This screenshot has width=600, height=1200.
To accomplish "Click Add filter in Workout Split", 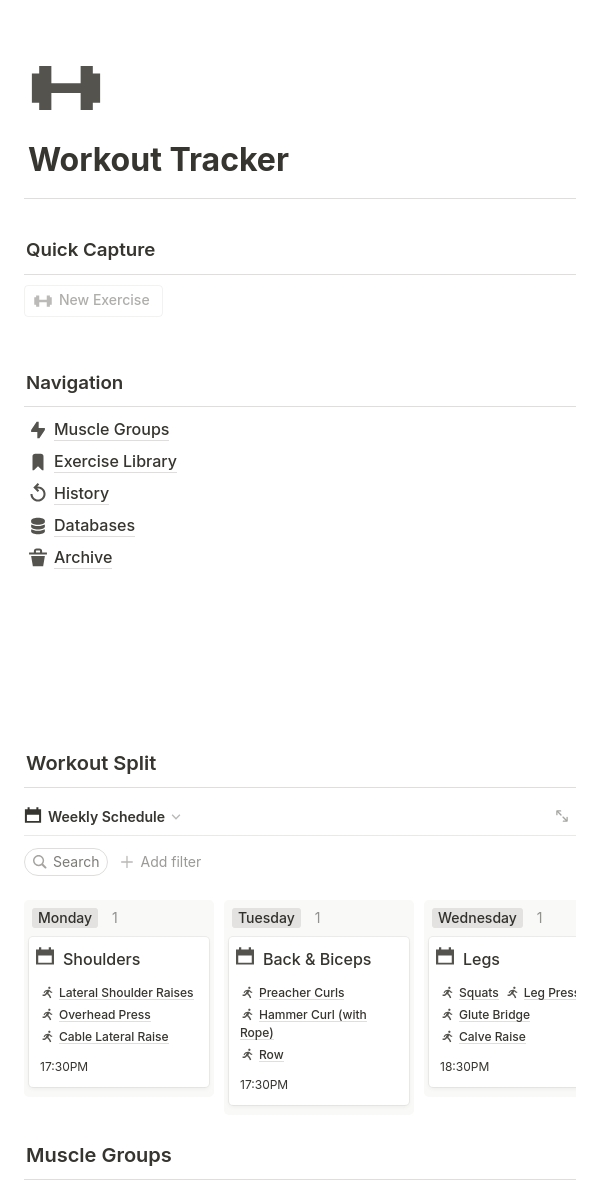I will click(161, 862).
